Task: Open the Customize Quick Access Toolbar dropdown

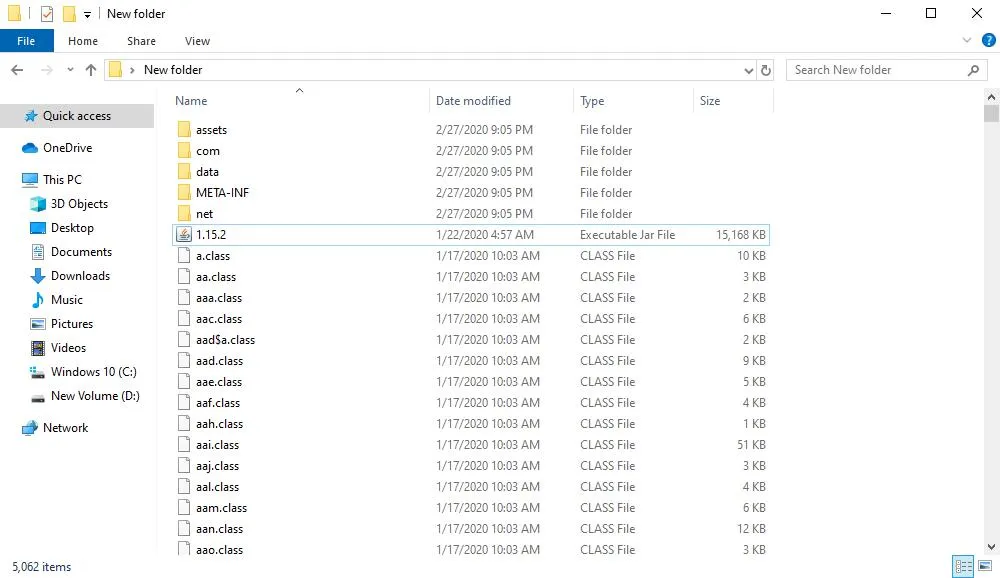Action: click(88, 13)
